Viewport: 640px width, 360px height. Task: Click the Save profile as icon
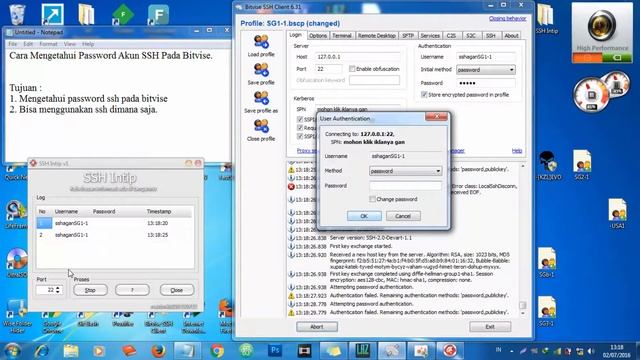point(261,98)
